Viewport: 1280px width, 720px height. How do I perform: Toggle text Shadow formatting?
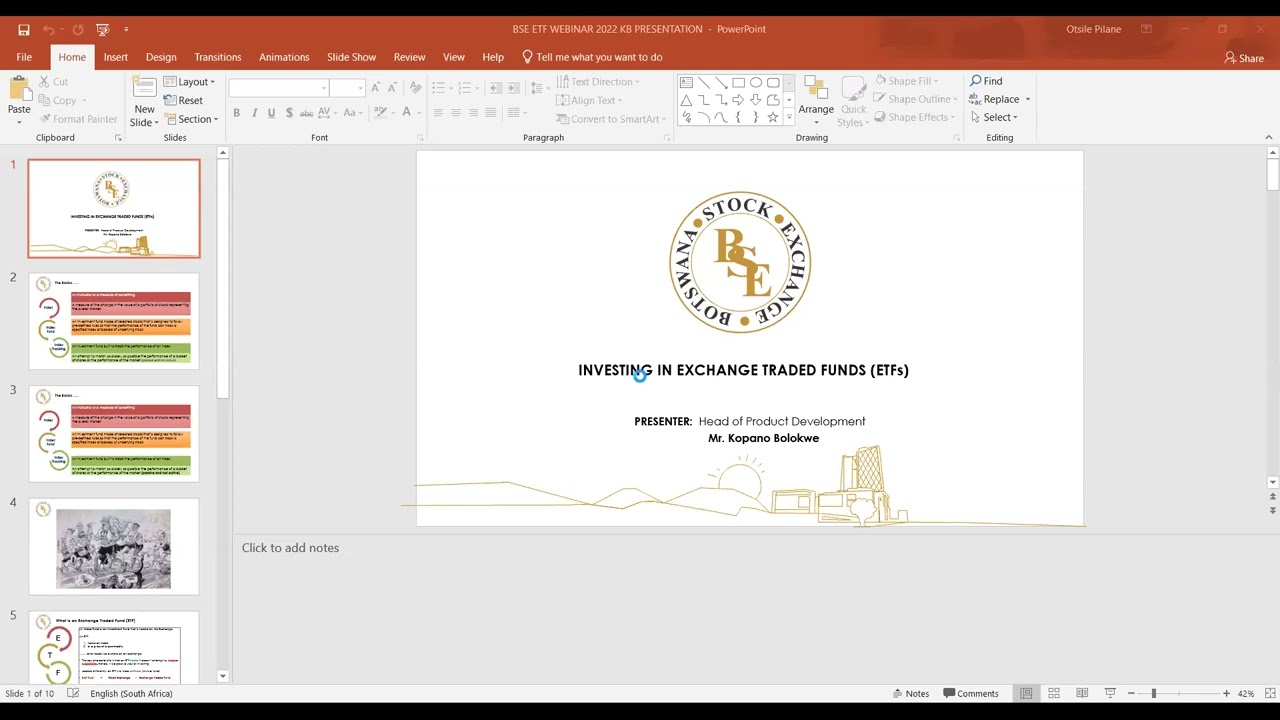[289, 113]
